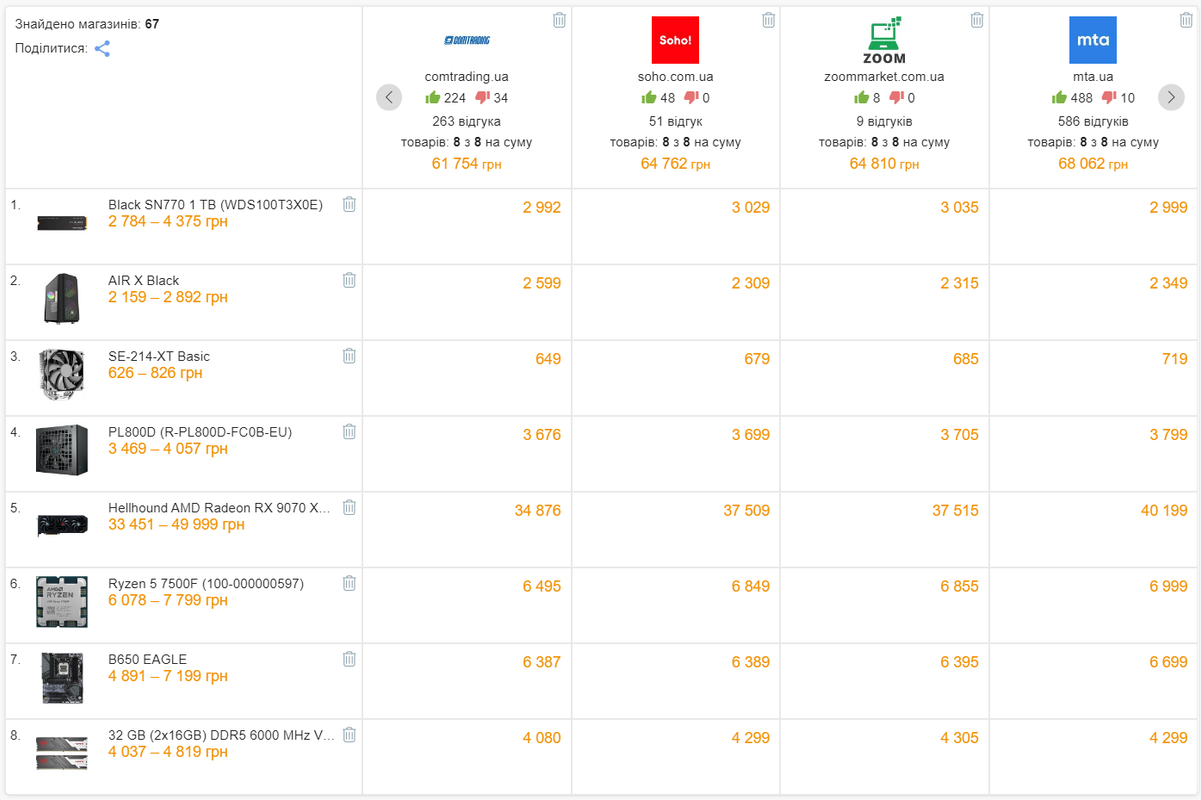Click the ZOOM store logo
Screen dimensions: 1201x800
pyautogui.click(x=884, y=41)
